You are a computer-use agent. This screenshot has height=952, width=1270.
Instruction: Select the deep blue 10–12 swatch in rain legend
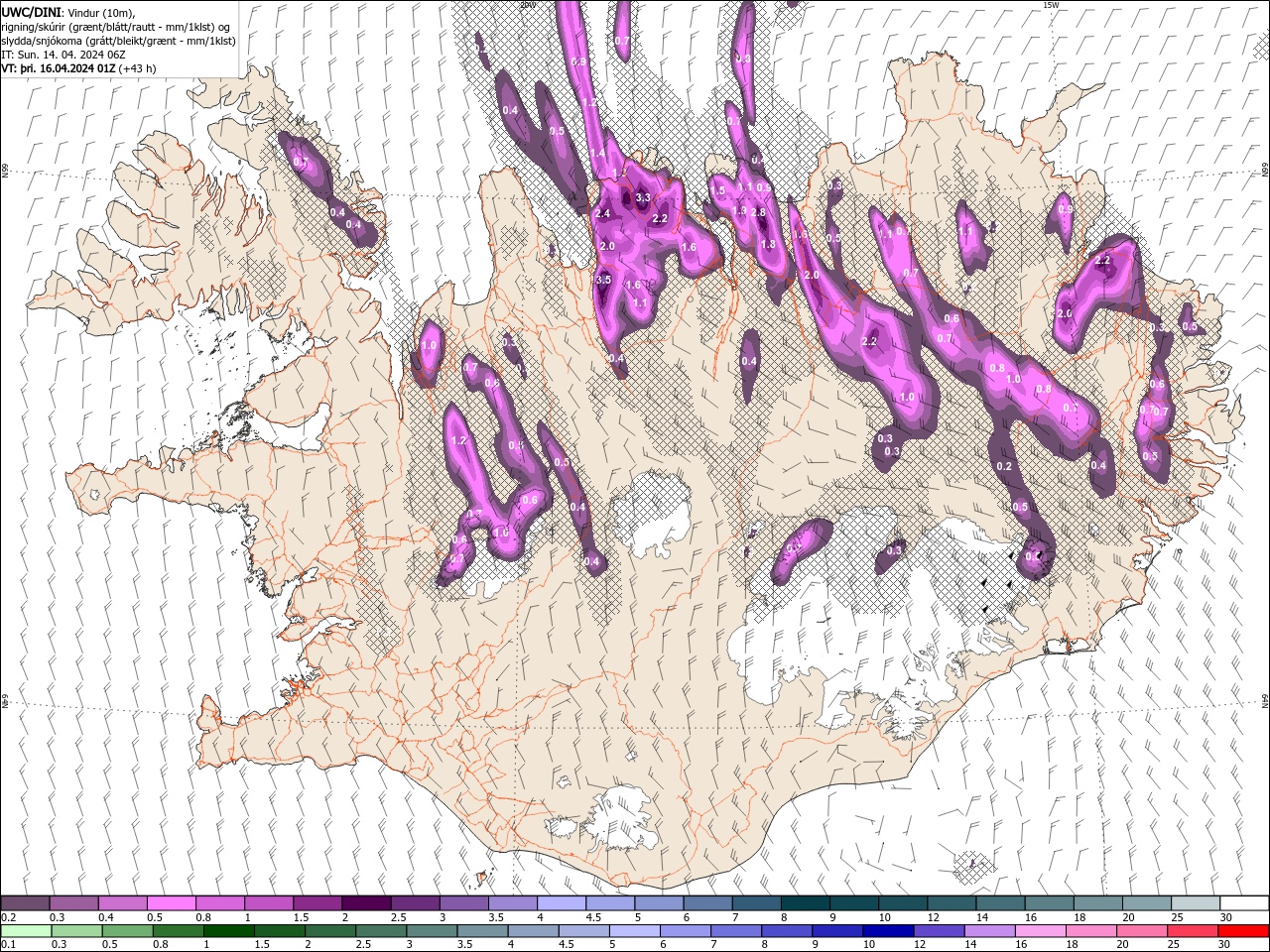tap(887, 931)
